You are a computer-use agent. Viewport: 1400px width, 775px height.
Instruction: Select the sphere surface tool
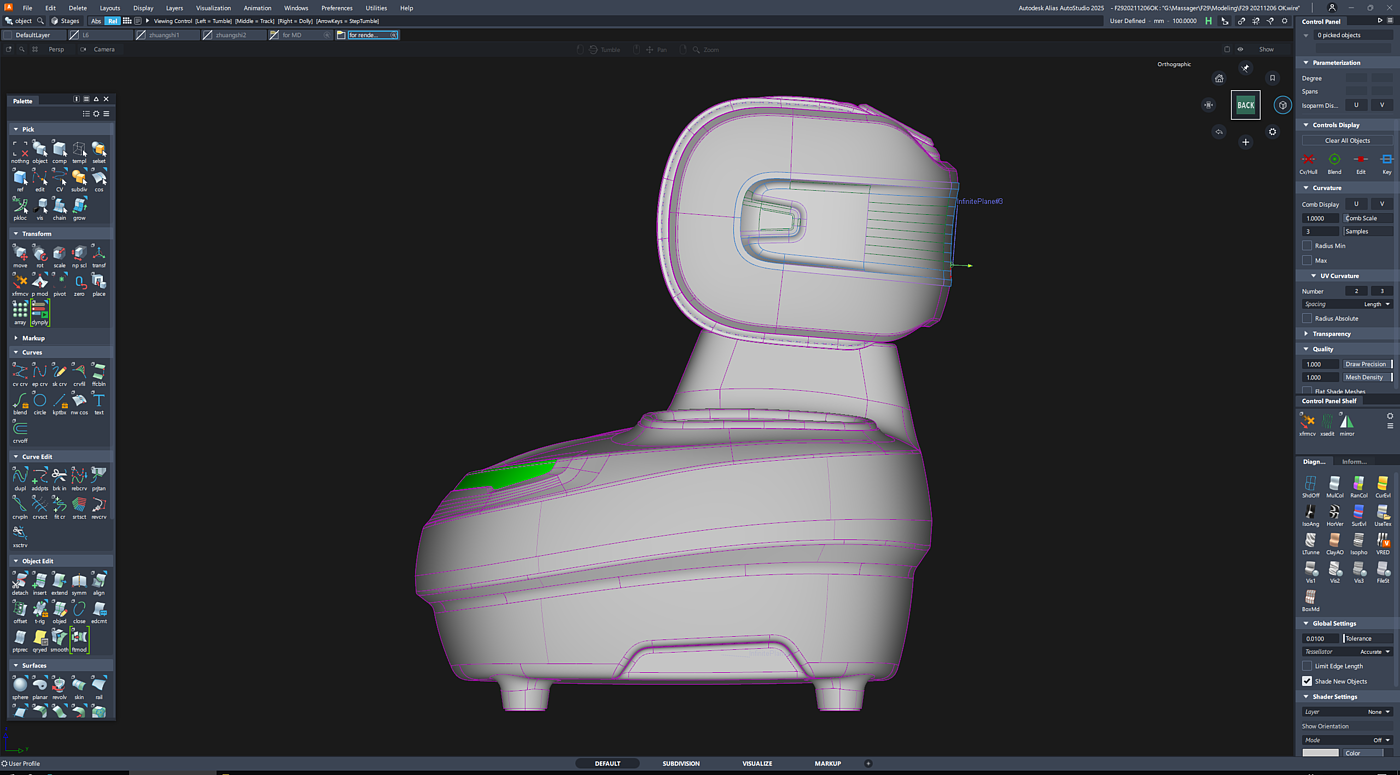click(20, 686)
